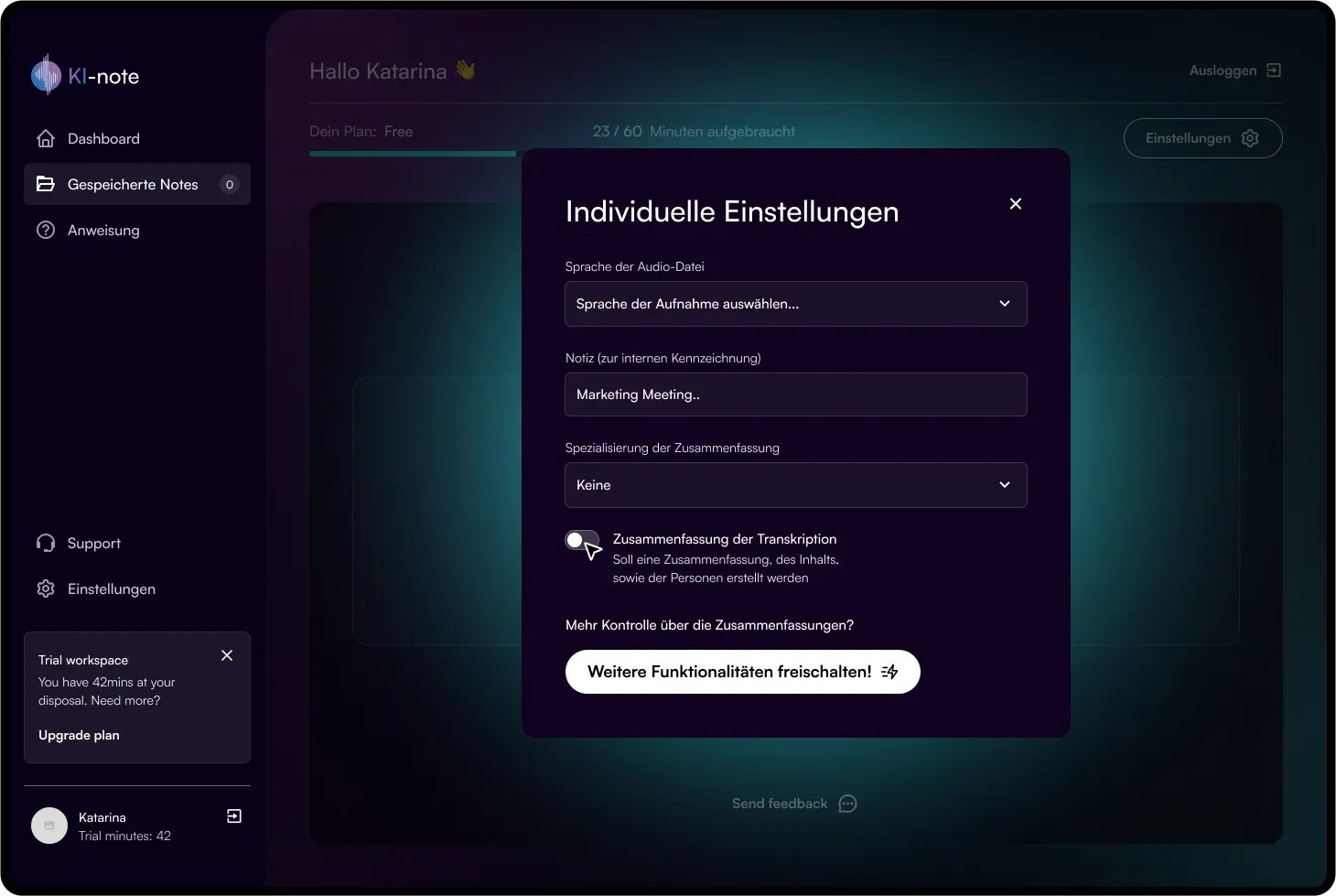
Task: Click the Dein Plan: Free text
Action: 361,131
